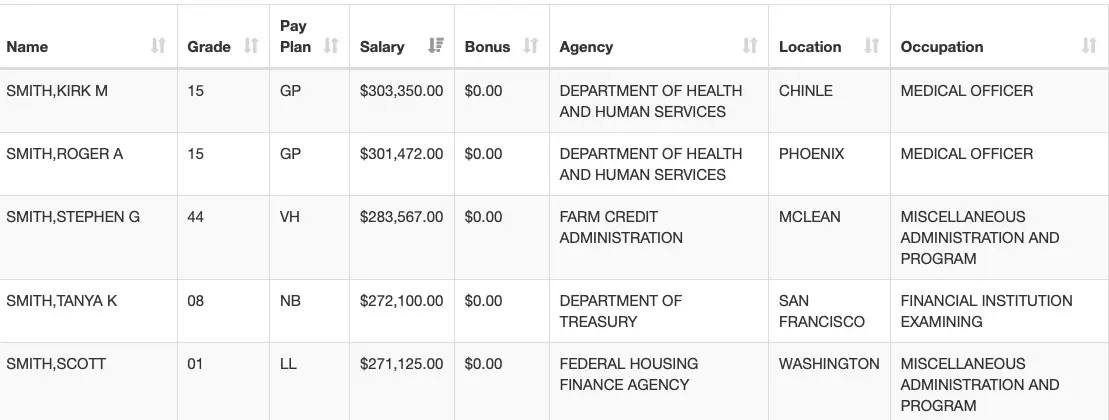The height and width of the screenshot is (420, 1109).
Task: Sort table by Salary header label
Action: (382, 47)
